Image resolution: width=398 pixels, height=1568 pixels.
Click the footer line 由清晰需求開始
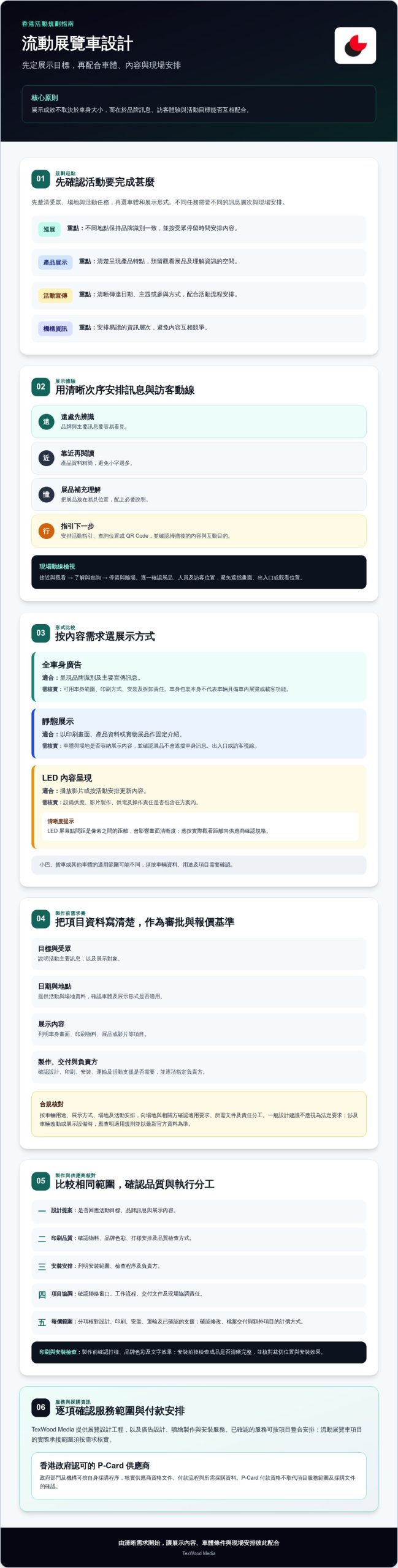199,1543
